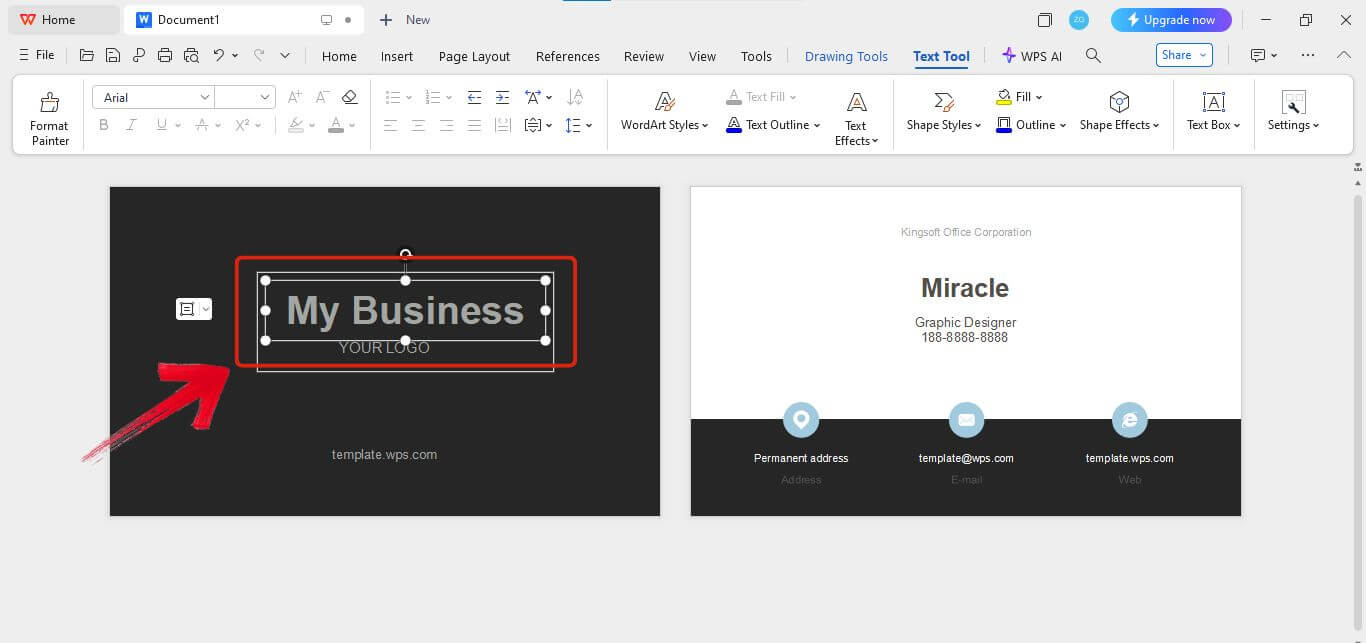This screenshot has height=643, width=1366.
Task: Open the shape Outline options
Action: 1031,125
